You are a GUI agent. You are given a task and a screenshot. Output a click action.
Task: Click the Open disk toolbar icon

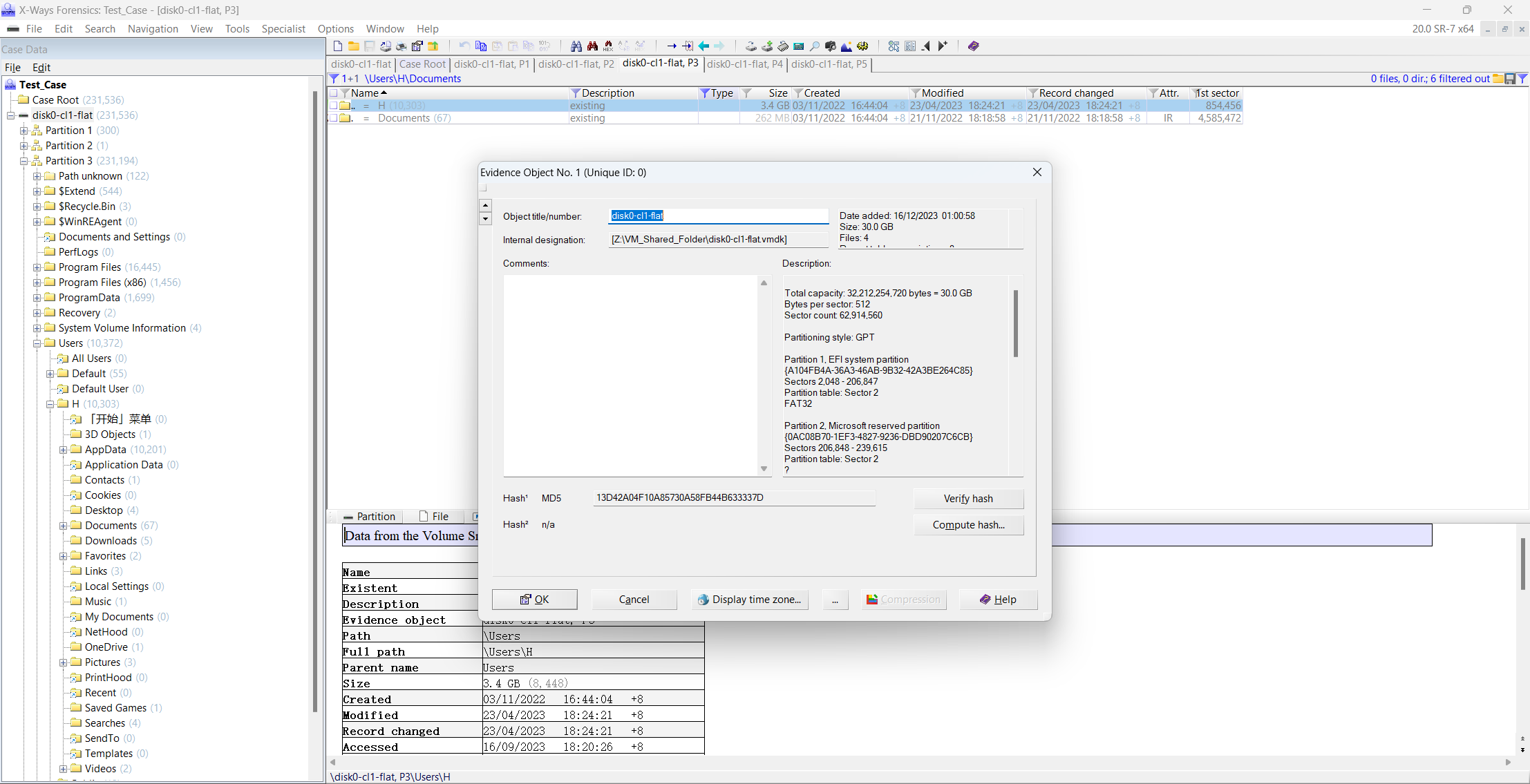pos(386,46)
